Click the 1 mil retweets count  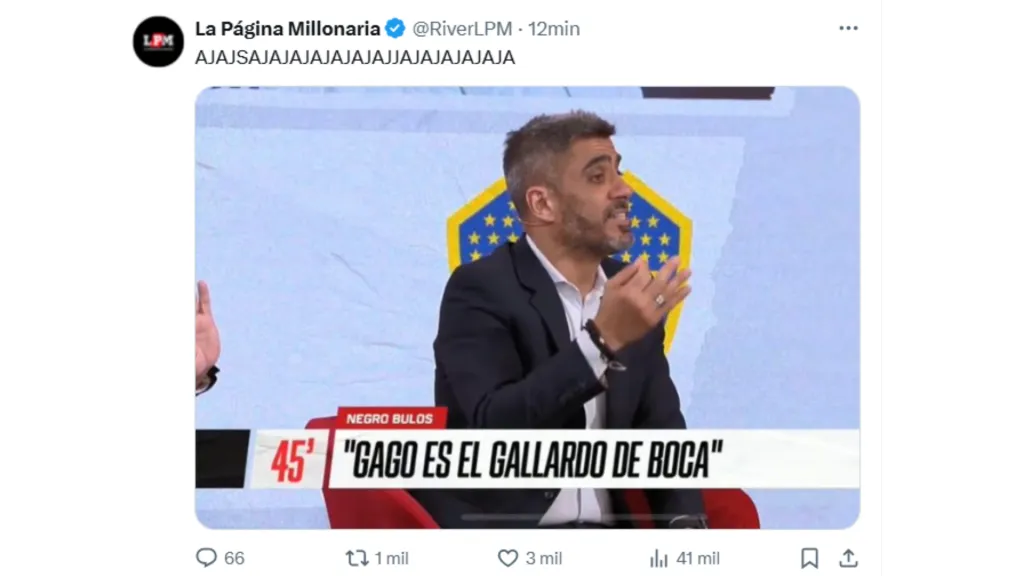click(391, 558)
